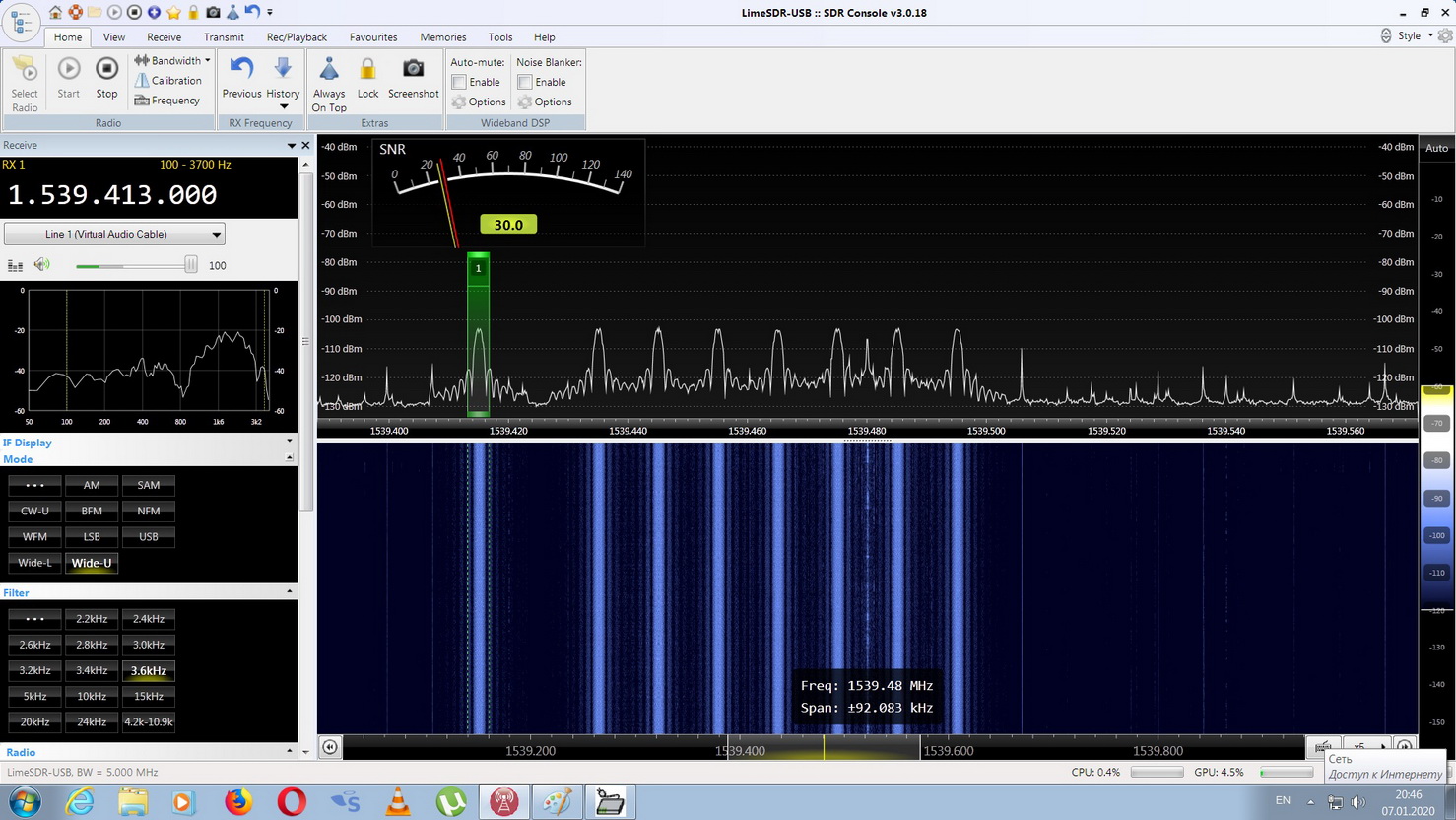Close the Receive panel
The height and width of the screenshot is (820, 1456).
coord(305,145)
